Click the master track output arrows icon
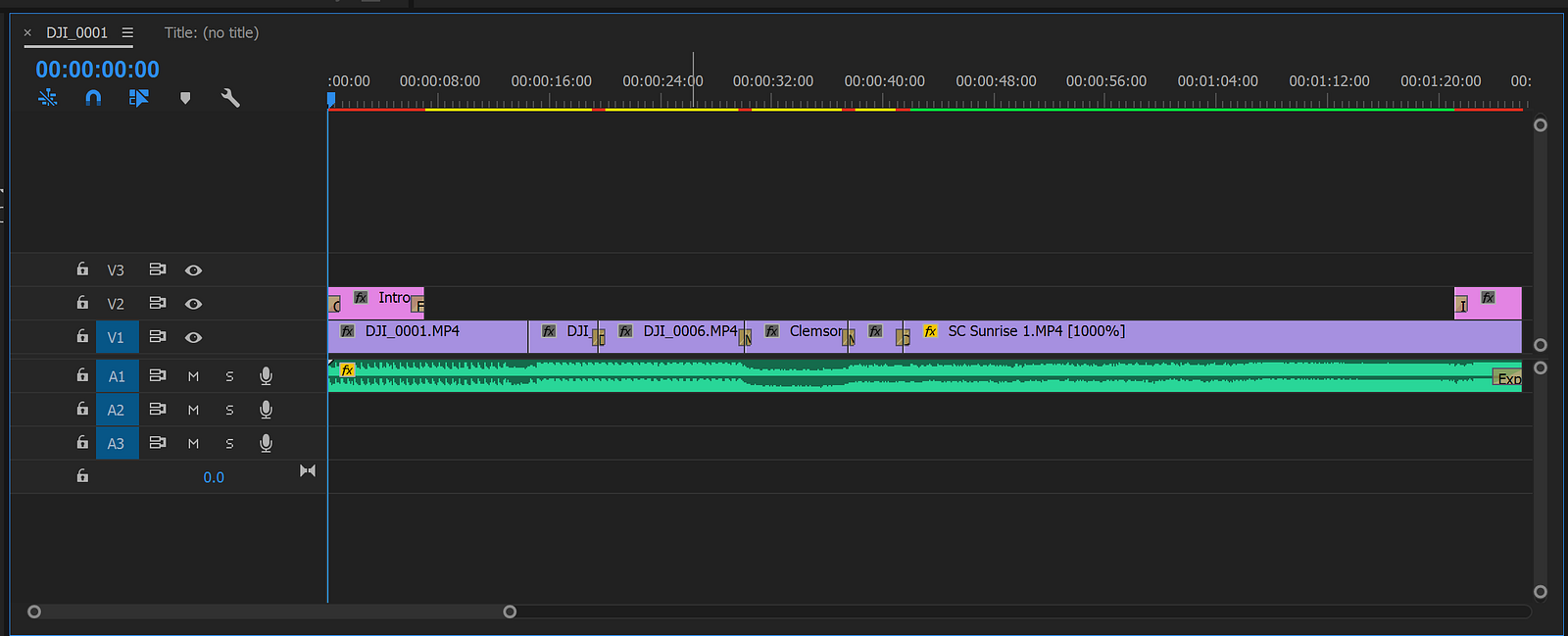The width and height of the screenshot is (1568, 636). coord(308,471)
